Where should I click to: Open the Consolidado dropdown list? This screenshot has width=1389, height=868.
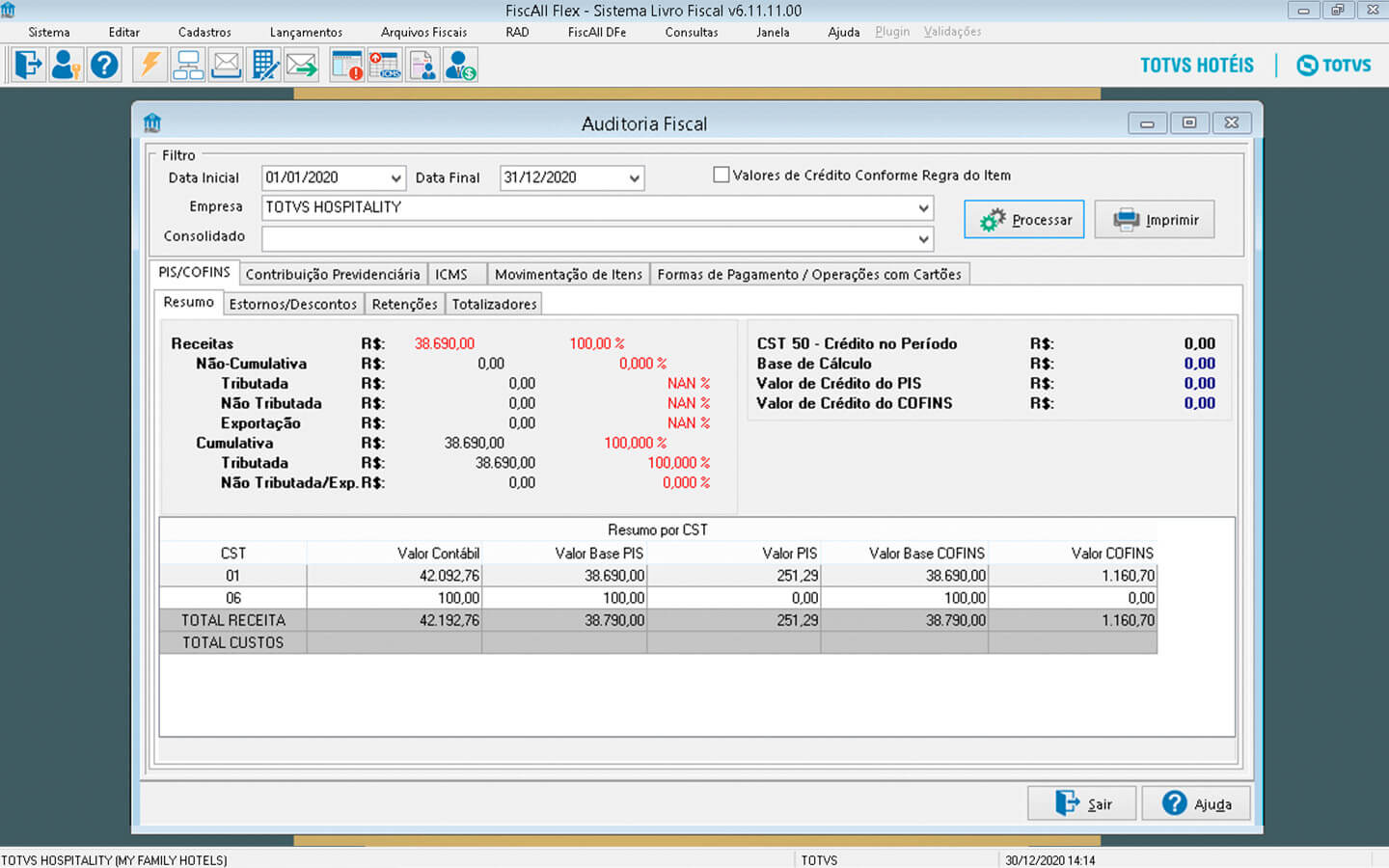coord(923,238)
